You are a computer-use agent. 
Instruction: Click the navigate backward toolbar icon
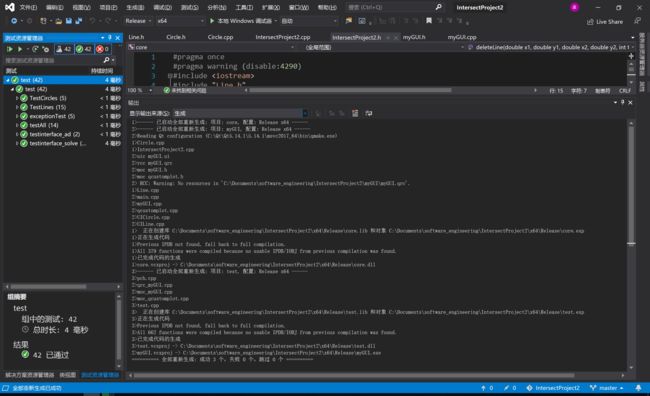(14, 21)
